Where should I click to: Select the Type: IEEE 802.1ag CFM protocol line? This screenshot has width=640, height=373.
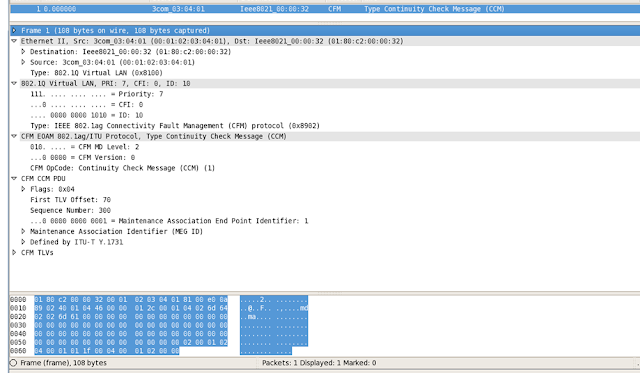(175, 126)
